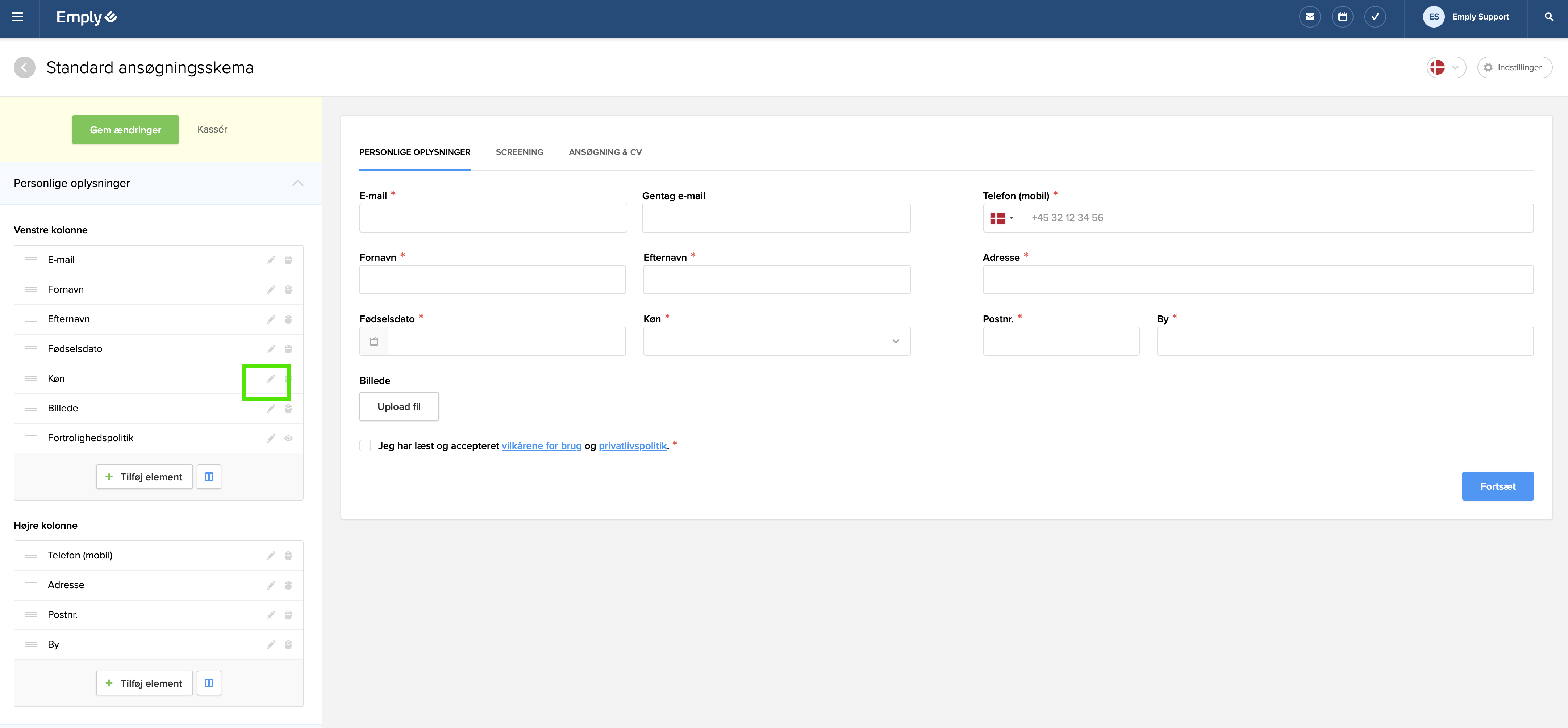Viewport: 1568px width, 728px height.
Task: Switch to the Screening tab
Action: (x=519, y=152)
